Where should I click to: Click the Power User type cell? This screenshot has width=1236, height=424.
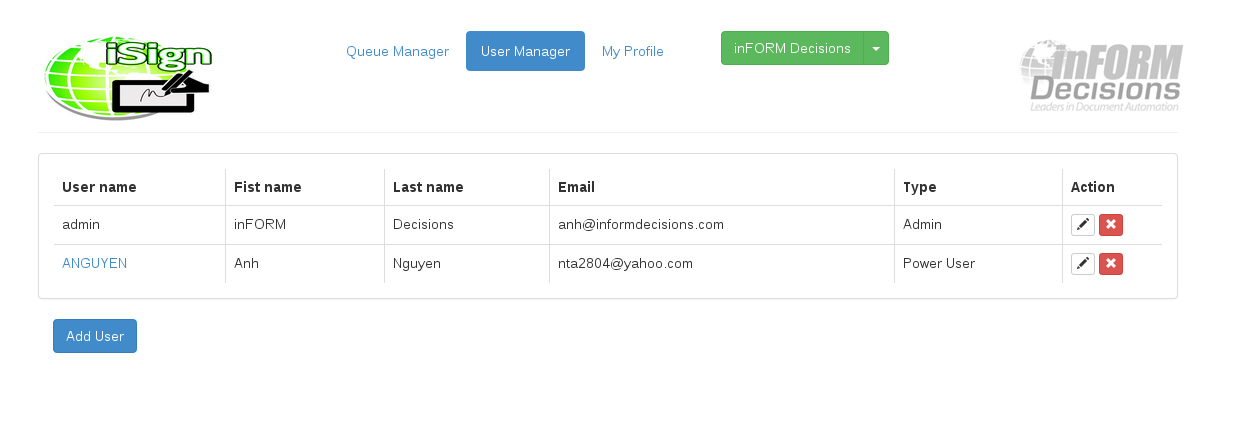tap(938, 263)
